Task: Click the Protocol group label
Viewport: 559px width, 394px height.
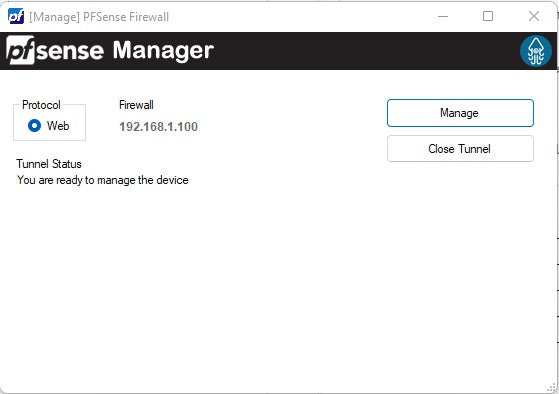Action: click(41, 105)
